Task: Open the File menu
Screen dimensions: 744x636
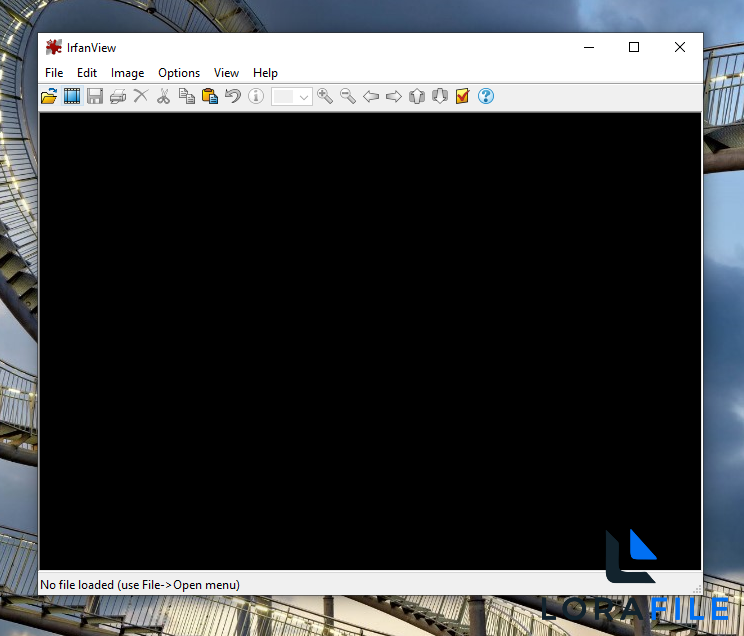Action: [54, 73]
